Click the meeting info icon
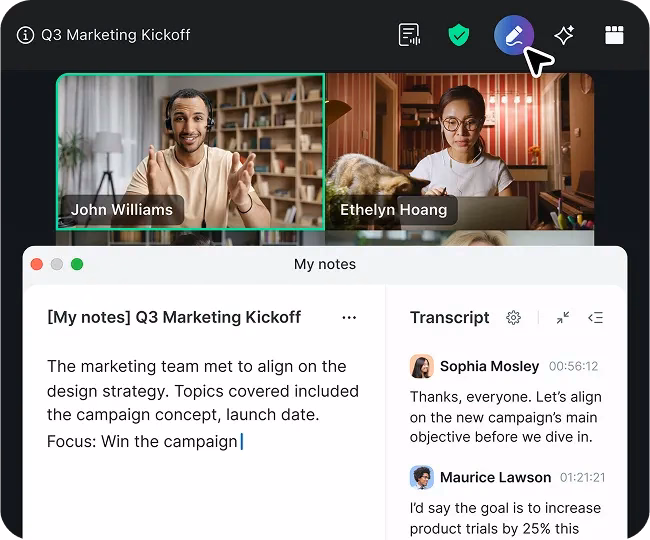This screenshot has width=650, height=540. point(26,35)
